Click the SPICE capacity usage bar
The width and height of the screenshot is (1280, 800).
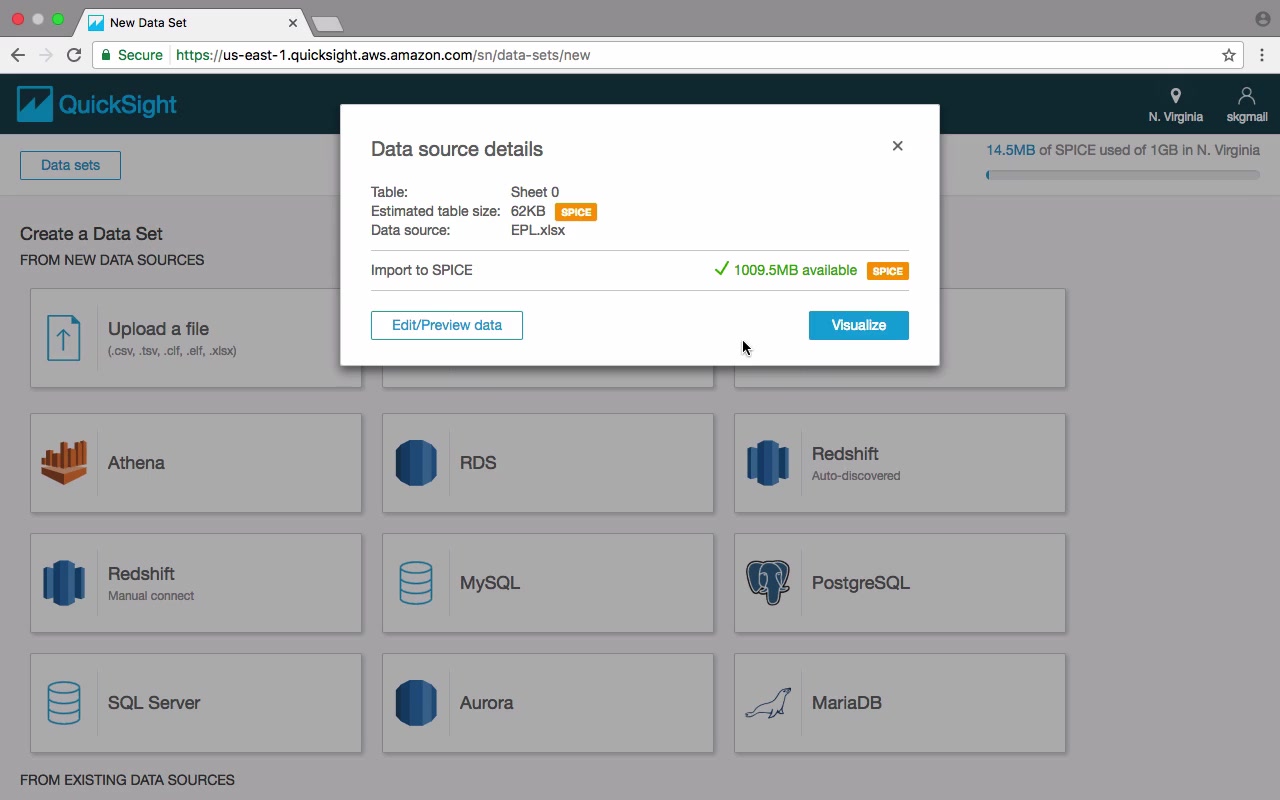click(1122, 175)
